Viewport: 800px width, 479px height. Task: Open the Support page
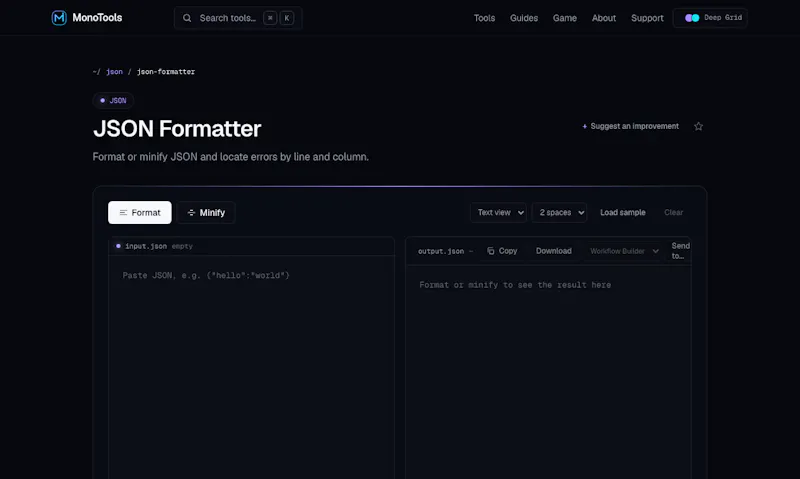(647, 18)
